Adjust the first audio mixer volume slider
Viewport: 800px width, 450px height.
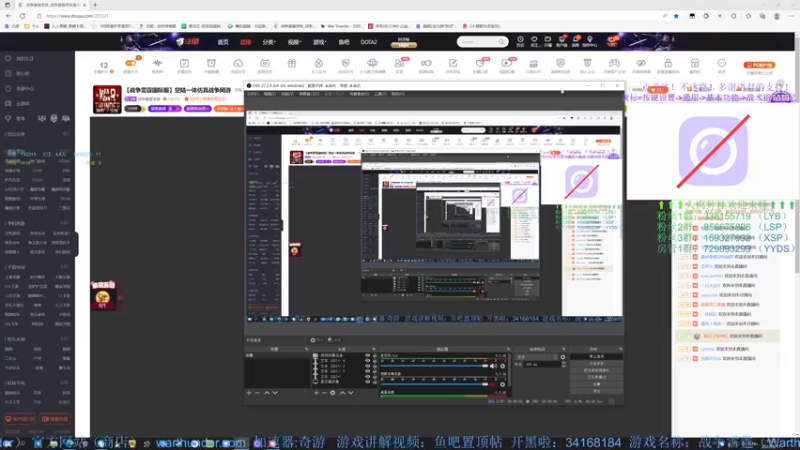pos(434,366)
